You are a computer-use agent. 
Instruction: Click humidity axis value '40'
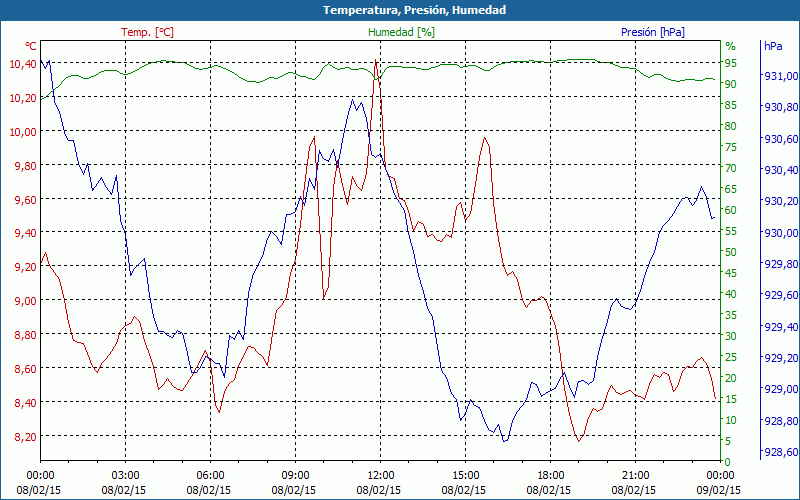click(731, 294)
